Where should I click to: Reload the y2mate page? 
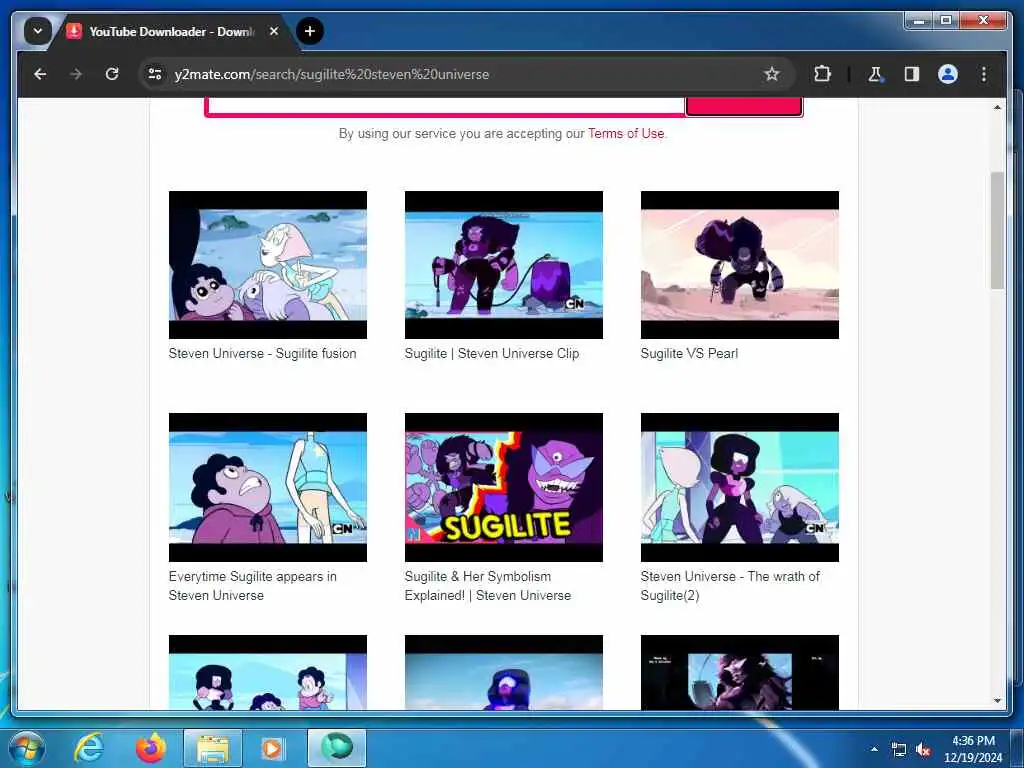(112, 74)
